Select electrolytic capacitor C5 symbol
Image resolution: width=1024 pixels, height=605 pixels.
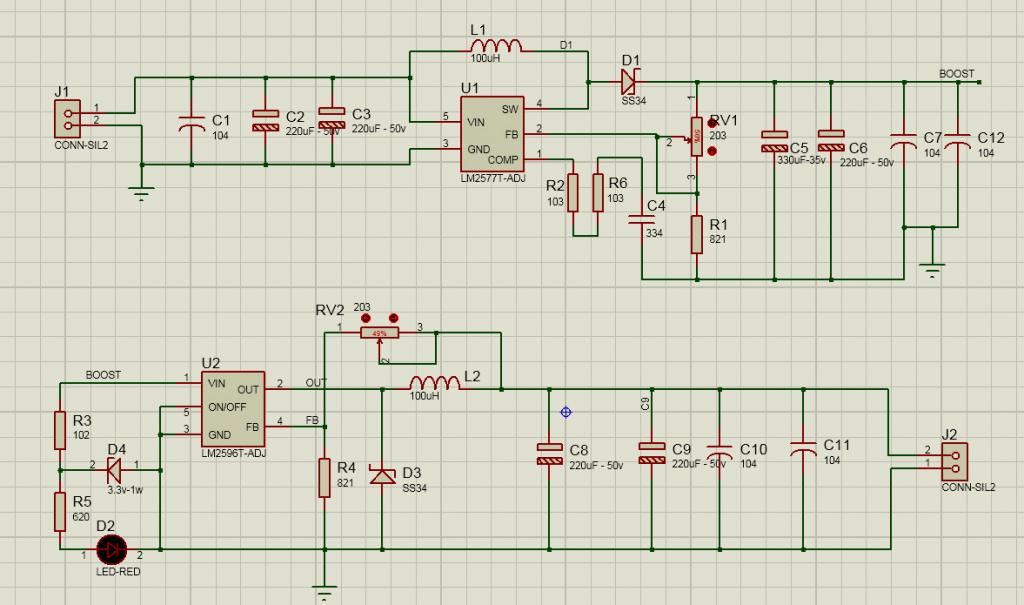click(775, 141)
